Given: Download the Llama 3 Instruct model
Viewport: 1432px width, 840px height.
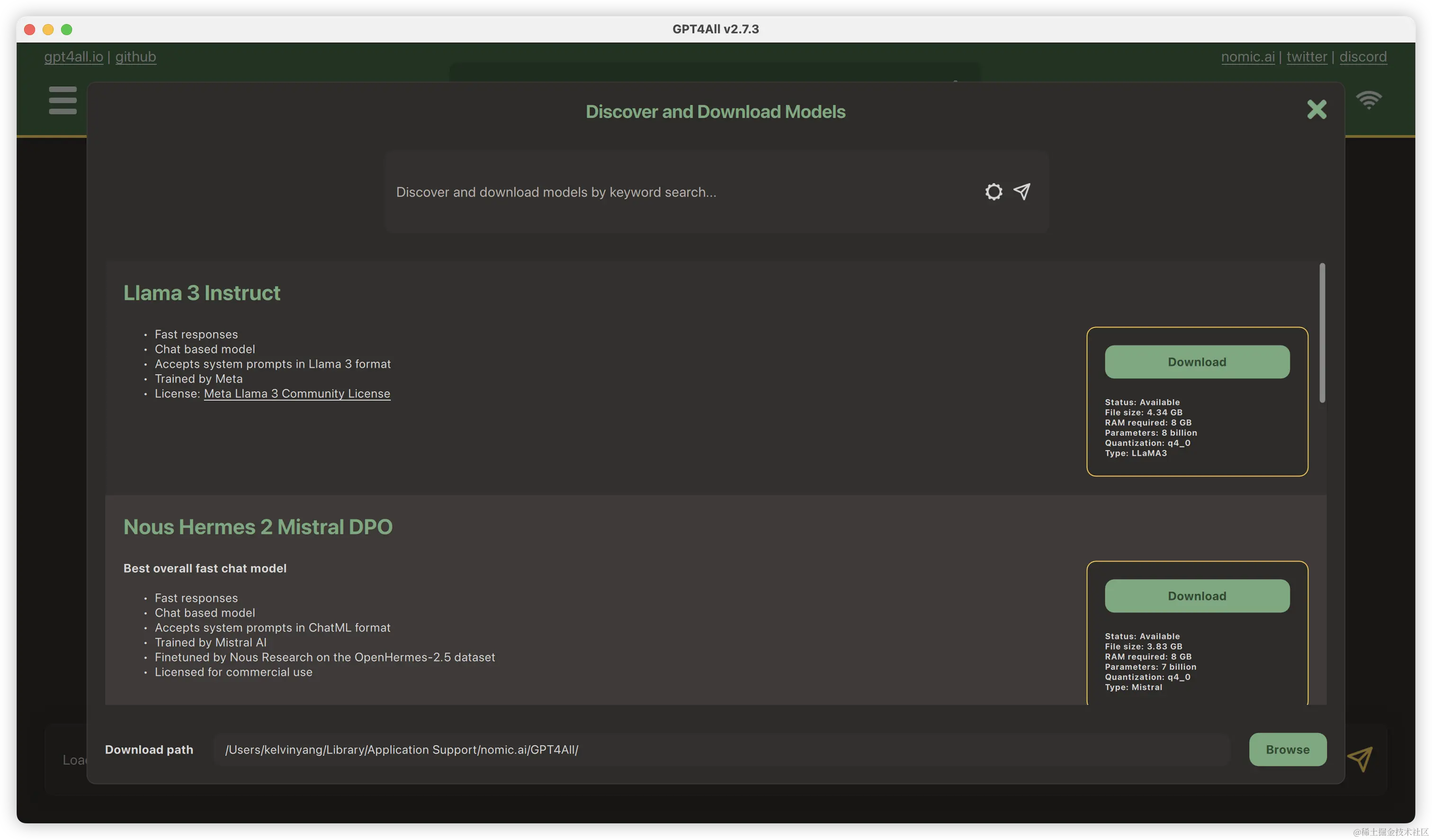Looking at the screenshot, I should [1197, 362].
